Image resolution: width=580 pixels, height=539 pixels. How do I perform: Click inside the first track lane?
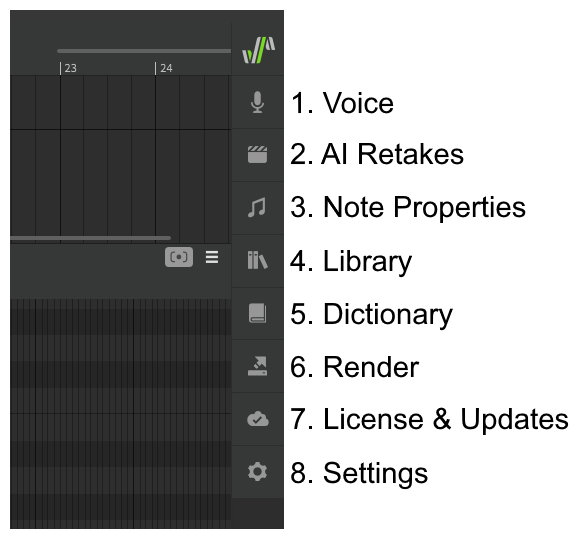[121, 102]
